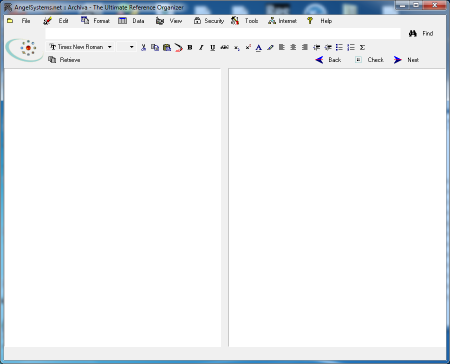Image resolution: width=450 pixels, height=364 pixels.
Task: Click the red eraser clear-format icon
Action: pos(178,48)
